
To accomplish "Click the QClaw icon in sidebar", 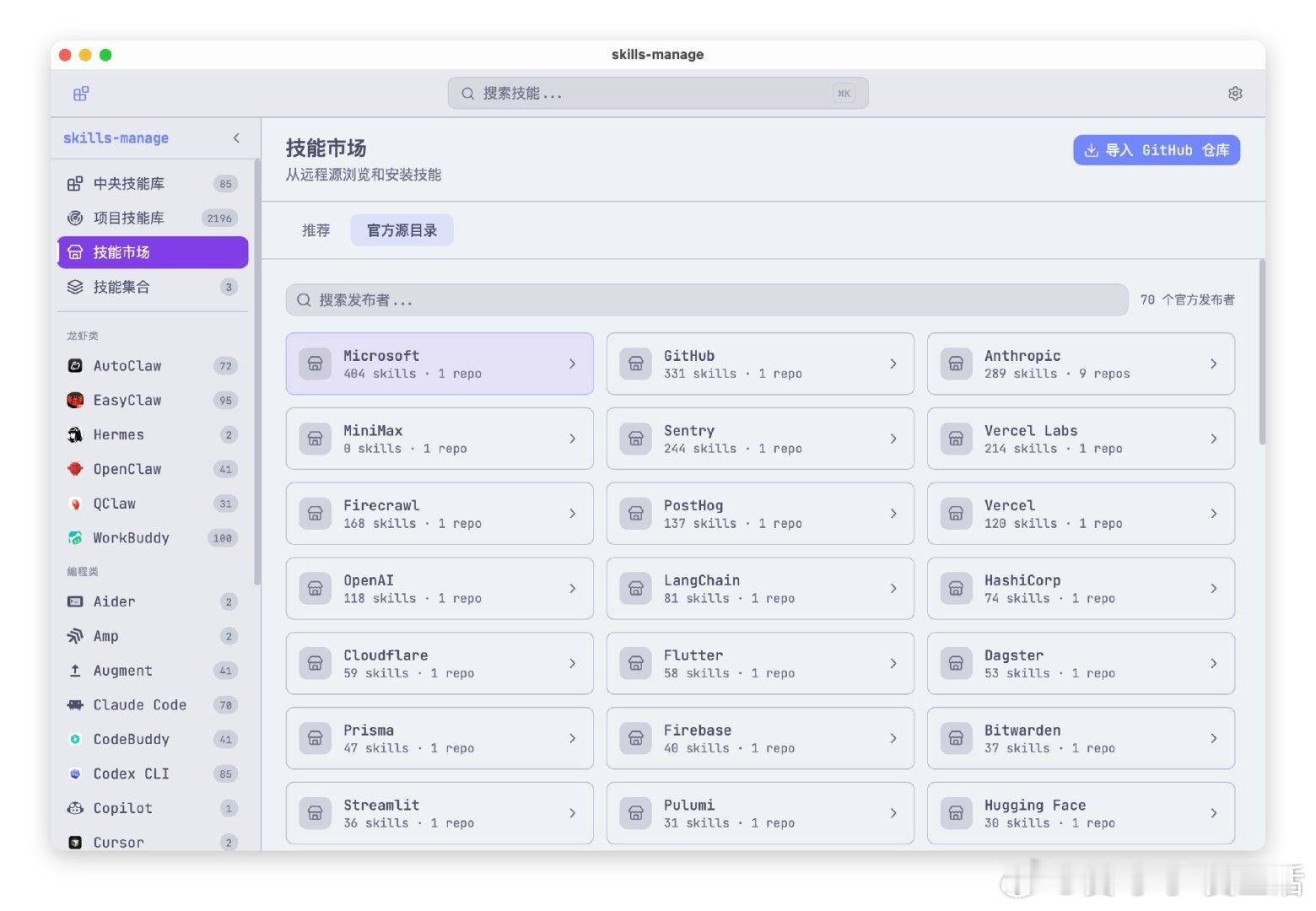I will tap(75, 504).
